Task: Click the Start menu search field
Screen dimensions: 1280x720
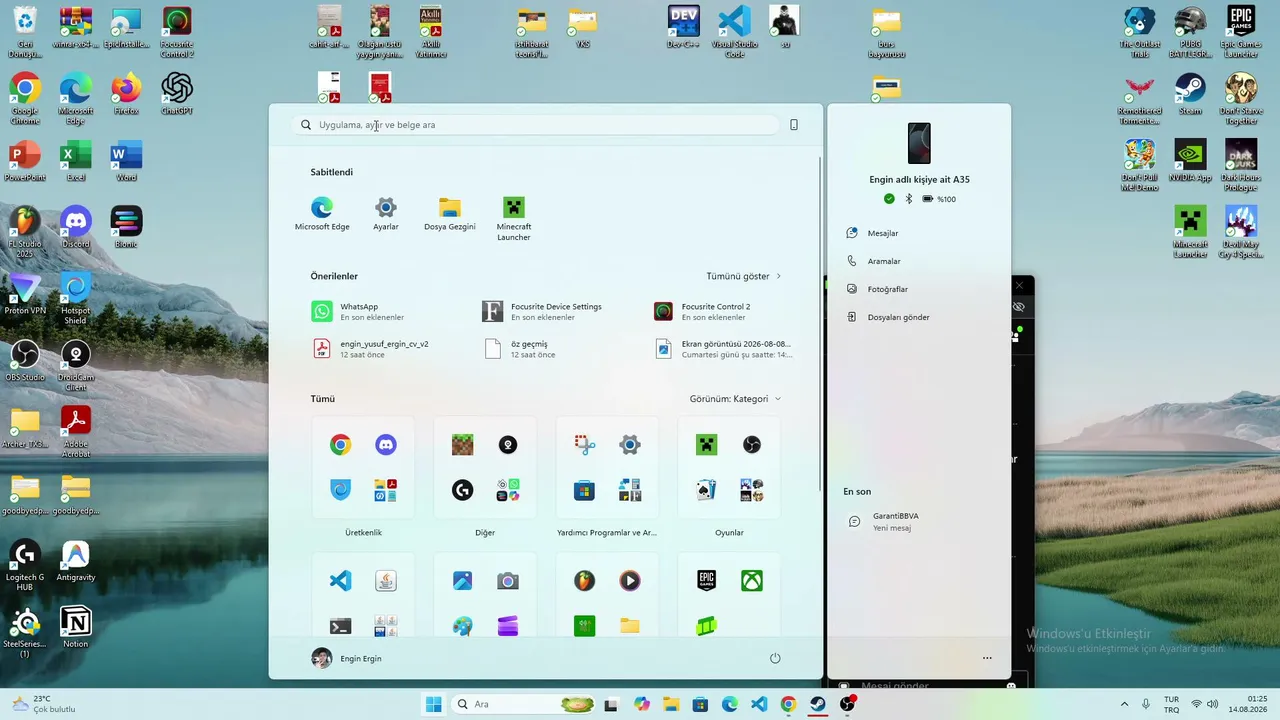Action: coord(536,125)
